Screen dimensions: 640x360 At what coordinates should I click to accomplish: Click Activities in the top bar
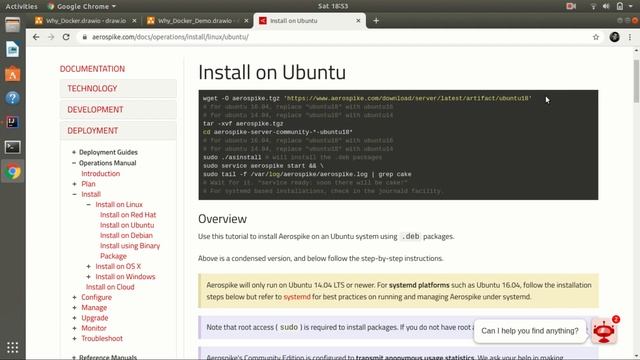point(21,6)
